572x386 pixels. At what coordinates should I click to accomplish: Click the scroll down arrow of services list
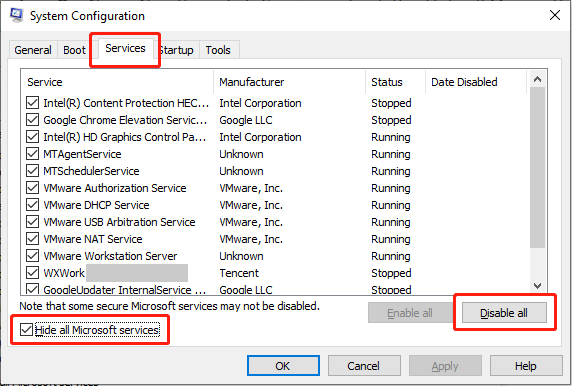coord(537,286)
